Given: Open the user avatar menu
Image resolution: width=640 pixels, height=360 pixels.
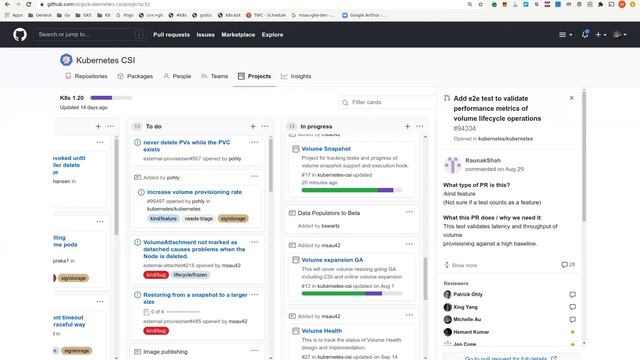Looking at the screenshot, I should tap(620, 35).
